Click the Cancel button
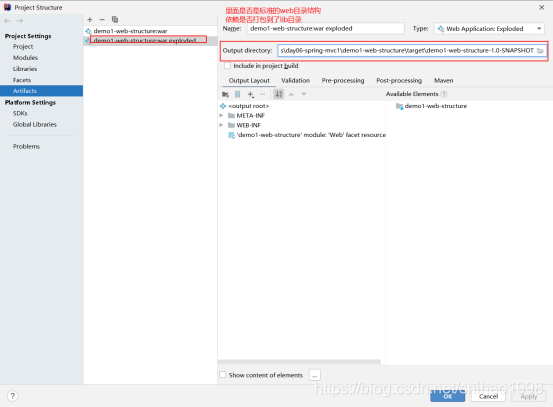553x407 pixels. pyautogui.click(x=488, y=396)
